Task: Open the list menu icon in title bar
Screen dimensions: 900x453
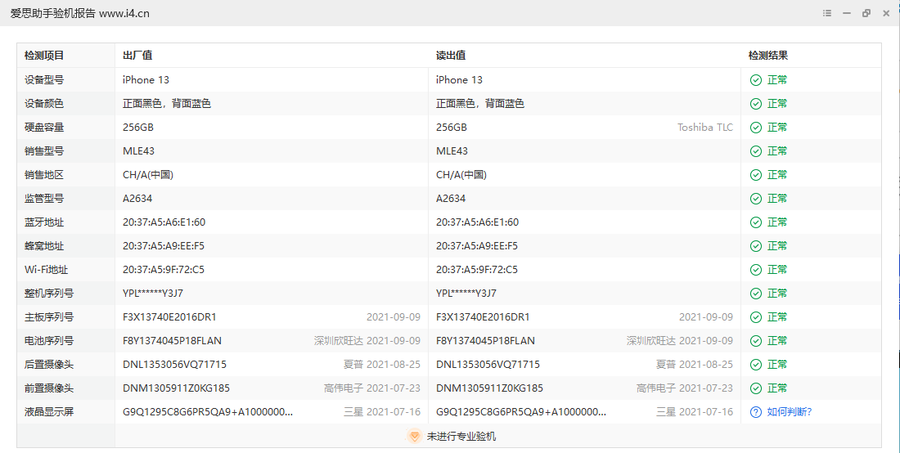Action: (x=827, y=13)
